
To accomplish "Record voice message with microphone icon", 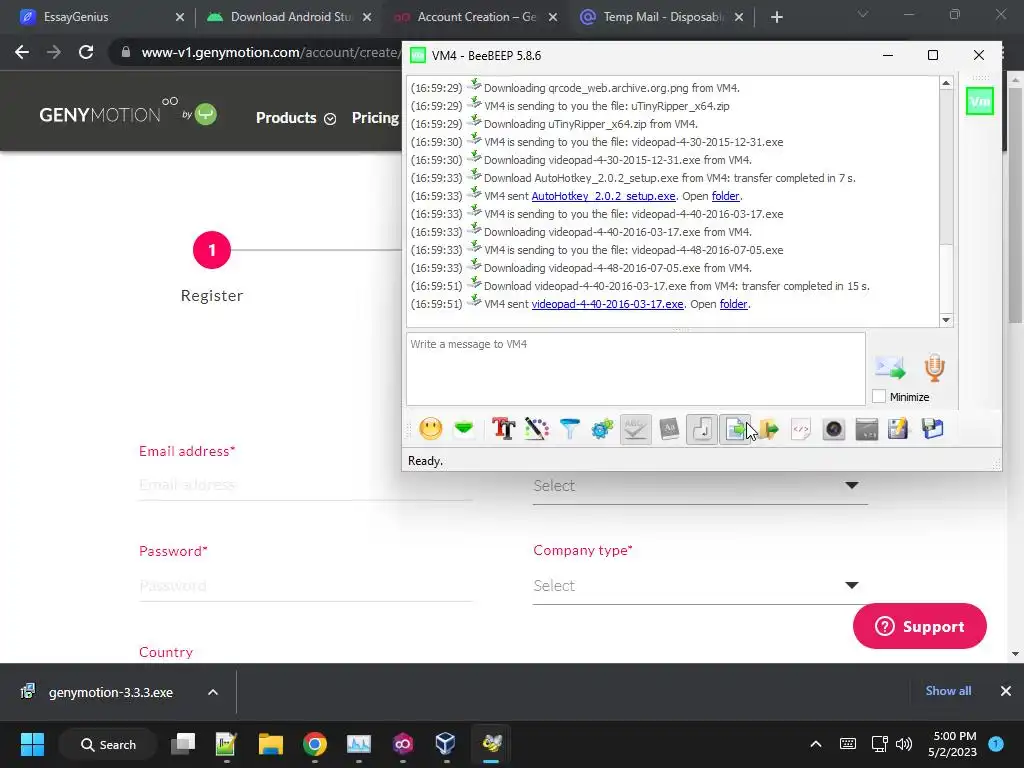I will pos(935,368).
